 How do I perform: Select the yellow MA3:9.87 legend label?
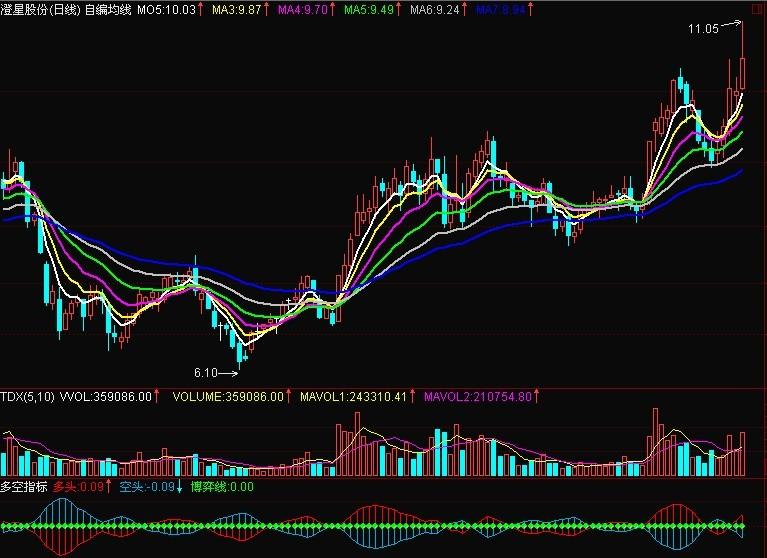(x=237, y=10)
